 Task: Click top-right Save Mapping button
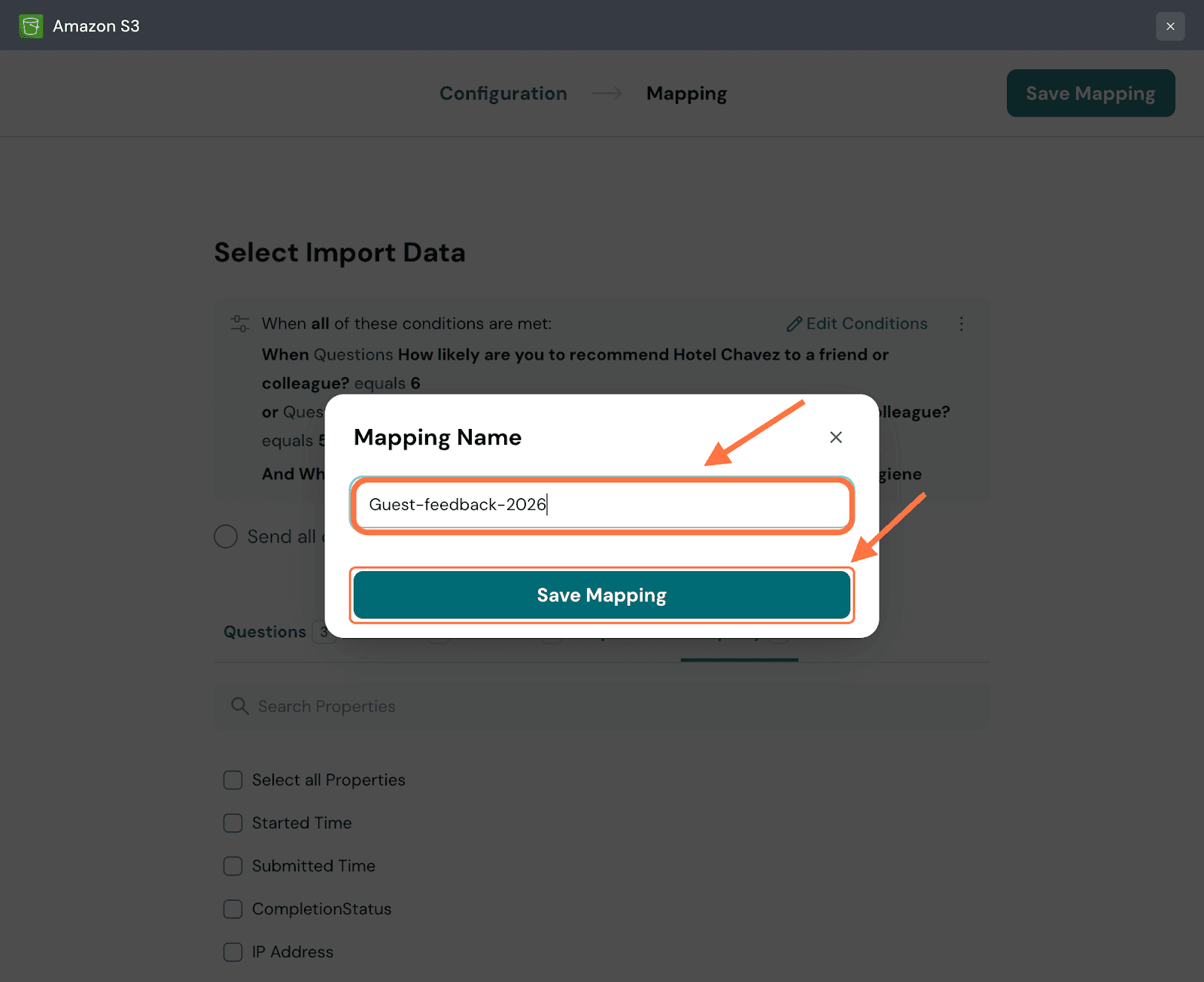[x=1090, y=93]
